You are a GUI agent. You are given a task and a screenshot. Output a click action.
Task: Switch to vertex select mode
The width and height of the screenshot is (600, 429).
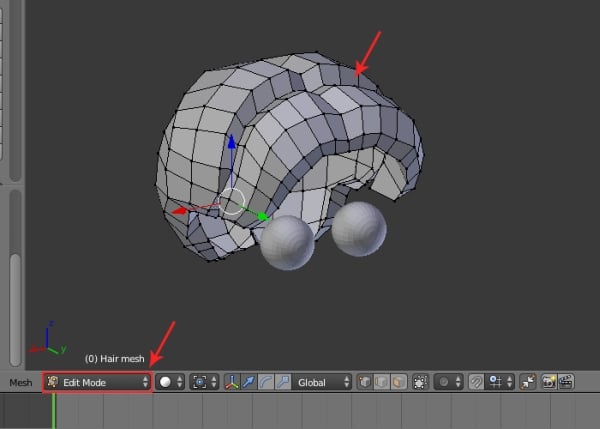[x=367, y=382]
